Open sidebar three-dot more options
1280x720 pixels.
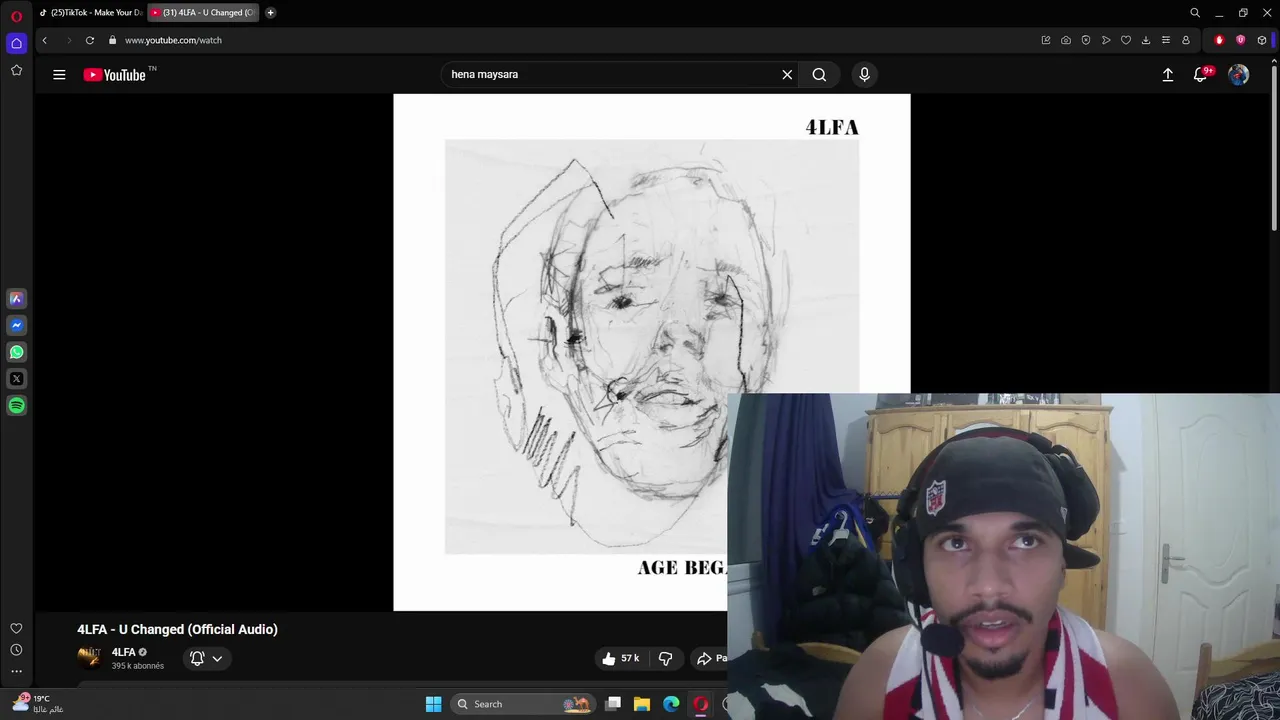pos(16,671)
